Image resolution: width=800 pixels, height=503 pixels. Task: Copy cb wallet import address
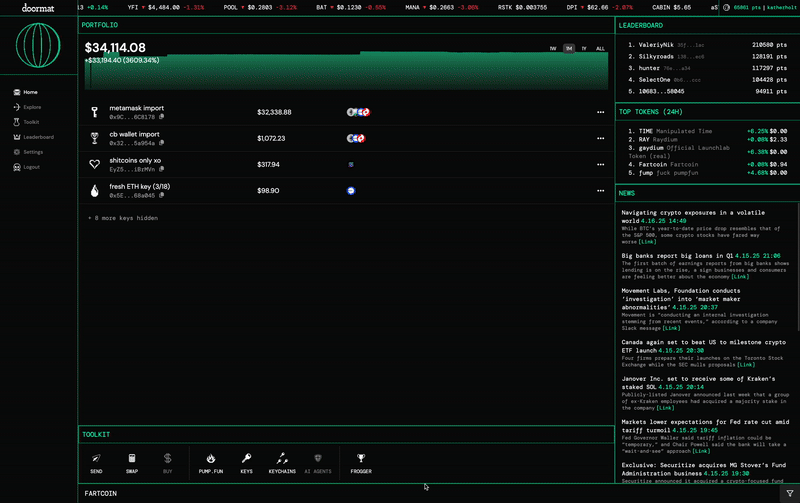(x=161, y=143)
